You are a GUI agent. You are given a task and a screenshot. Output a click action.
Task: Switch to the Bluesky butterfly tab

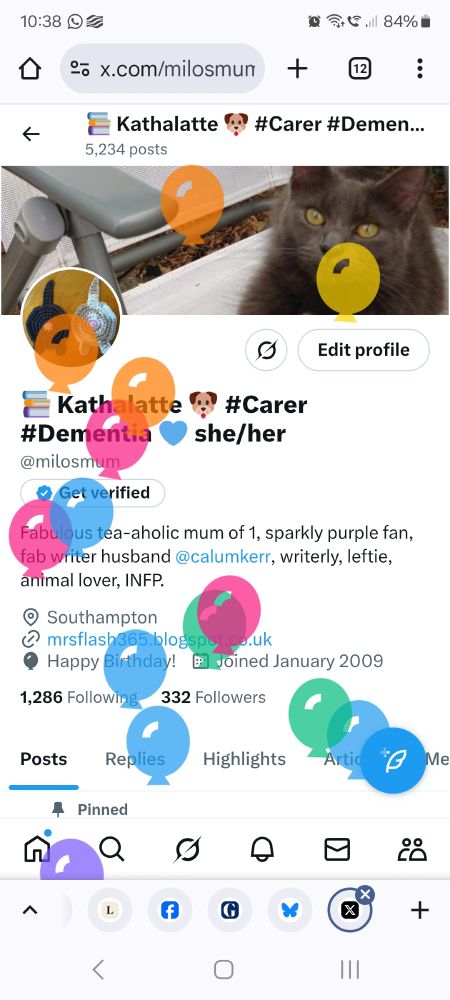tap(289, 910)
